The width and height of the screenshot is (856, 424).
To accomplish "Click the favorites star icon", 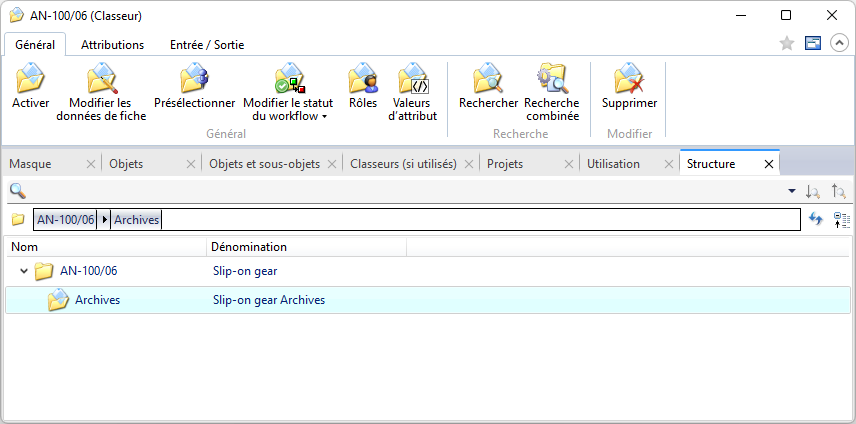I will [787, 43].
